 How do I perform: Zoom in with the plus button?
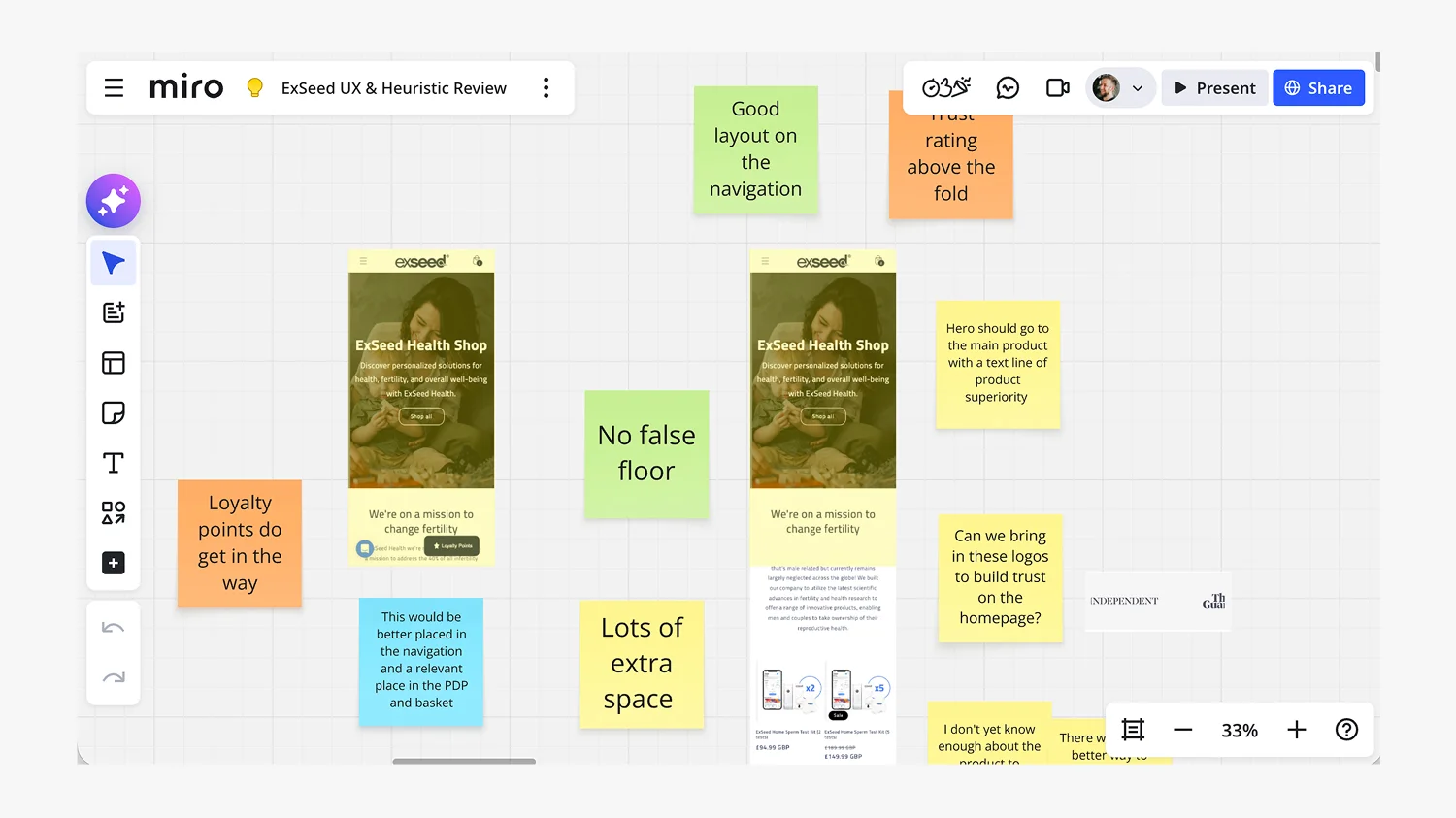pos(1297,730)
